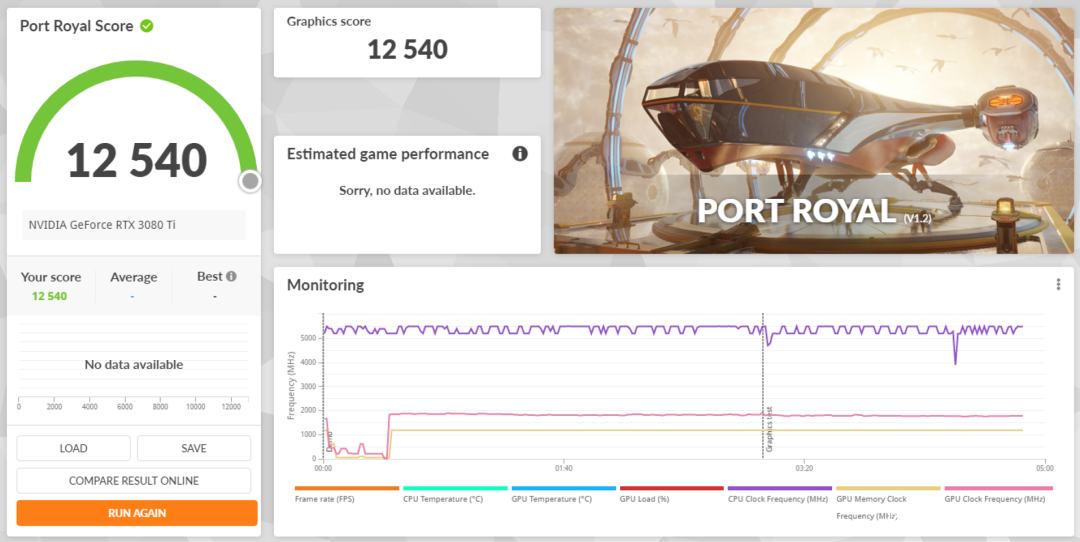The image size is (1080, 542).
Task: Click the PORT ROYAL (V1.2) title text
Action: (x=815, y=211)
